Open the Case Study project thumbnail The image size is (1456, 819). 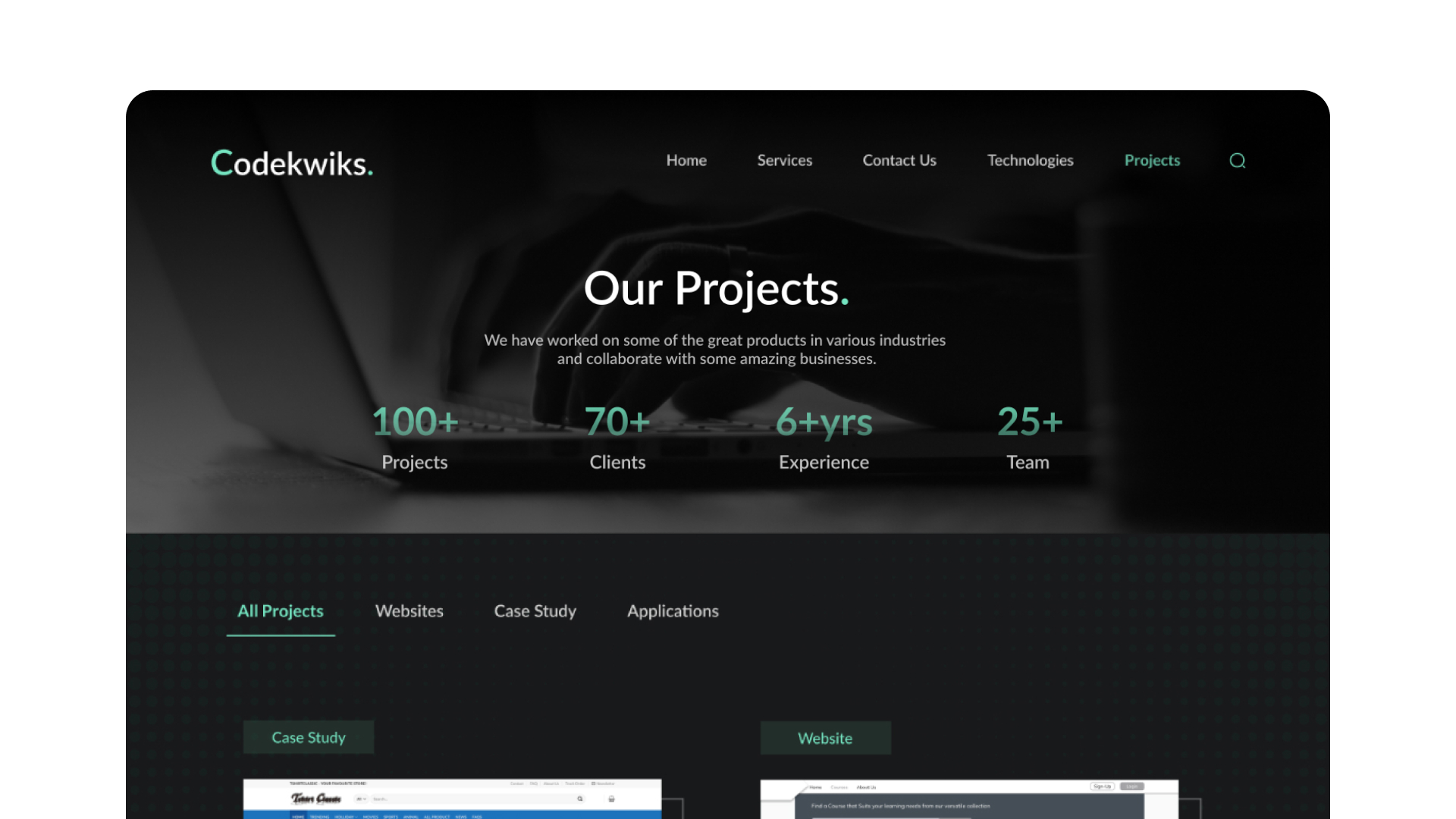pyautogui.click(x=452, y=799)
